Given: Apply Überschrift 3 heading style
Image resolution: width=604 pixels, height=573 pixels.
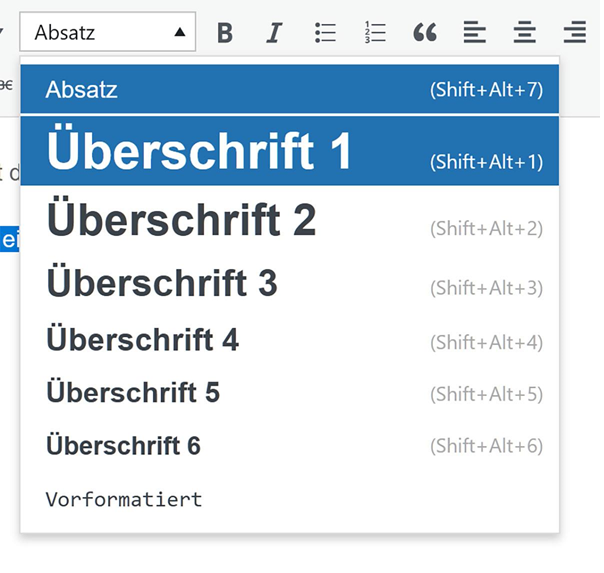Looking at the screenshot, I should [x=290, y=283].
